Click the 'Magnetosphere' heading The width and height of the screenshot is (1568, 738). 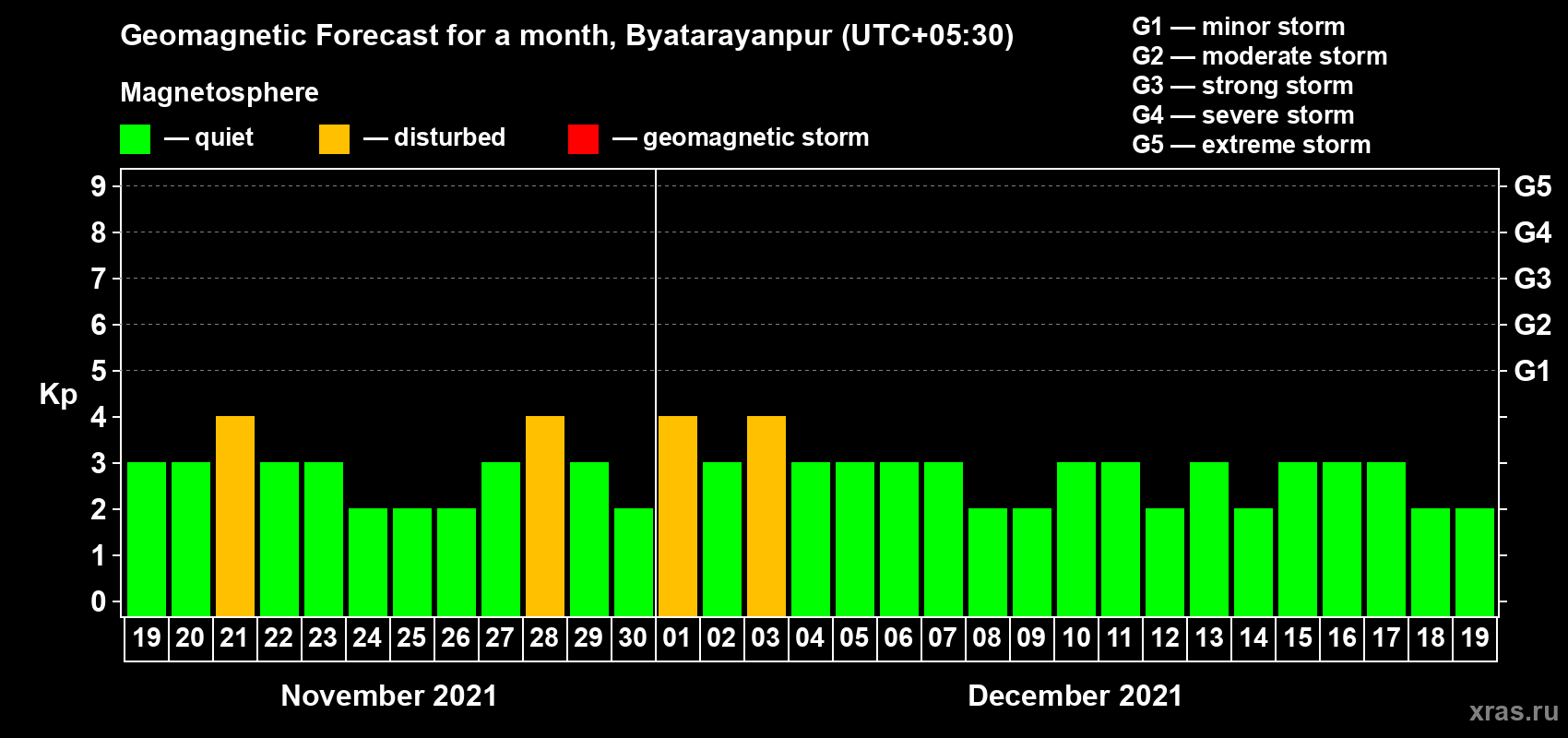(220, 92)
